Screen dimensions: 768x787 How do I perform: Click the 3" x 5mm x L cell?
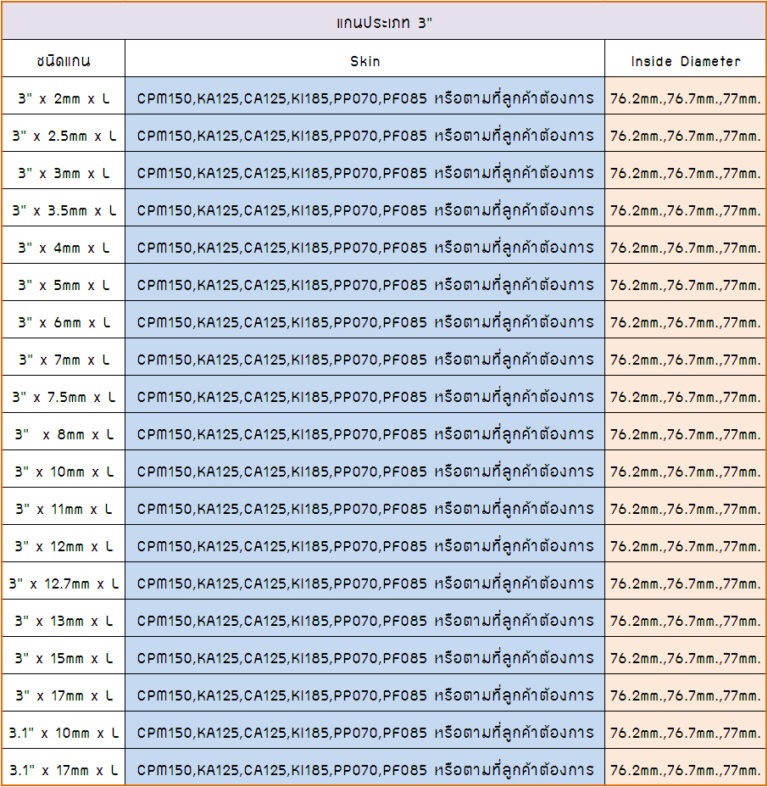[64, 283]
